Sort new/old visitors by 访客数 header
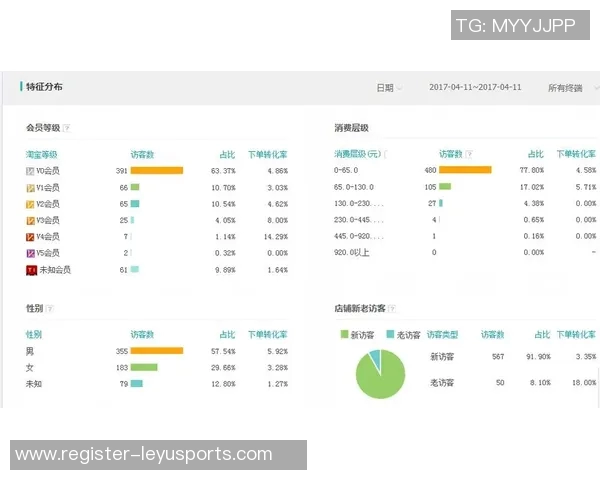The height and width of the screenshot is (480, 600). pos(492,335)
